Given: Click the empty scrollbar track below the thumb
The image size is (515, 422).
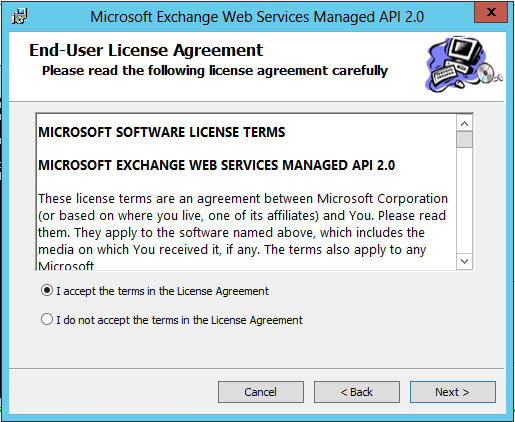Looking at the screenshot, I should click(464, 200).
